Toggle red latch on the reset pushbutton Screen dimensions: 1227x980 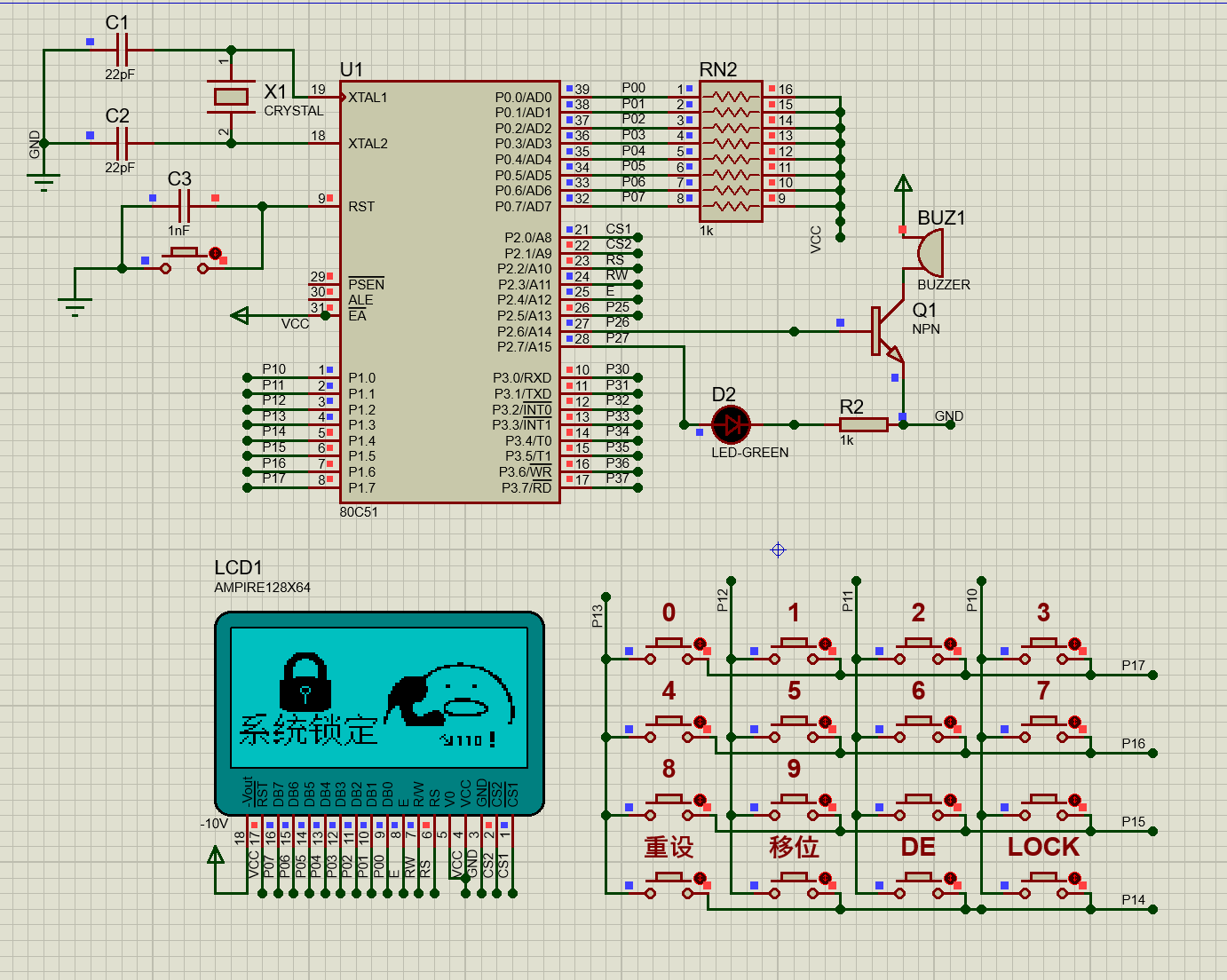click(x=215, y=254)
